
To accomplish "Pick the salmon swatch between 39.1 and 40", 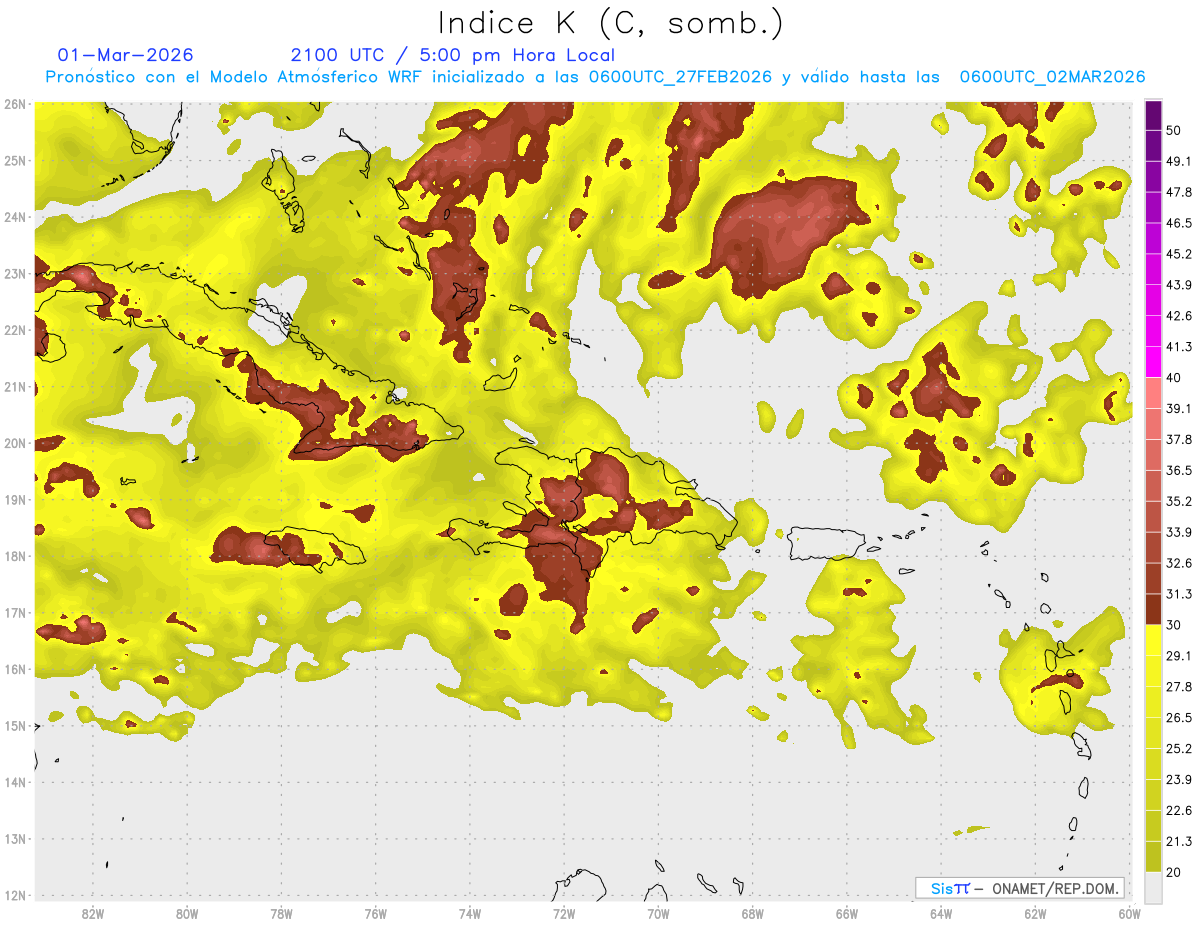I will point(1153,393).
